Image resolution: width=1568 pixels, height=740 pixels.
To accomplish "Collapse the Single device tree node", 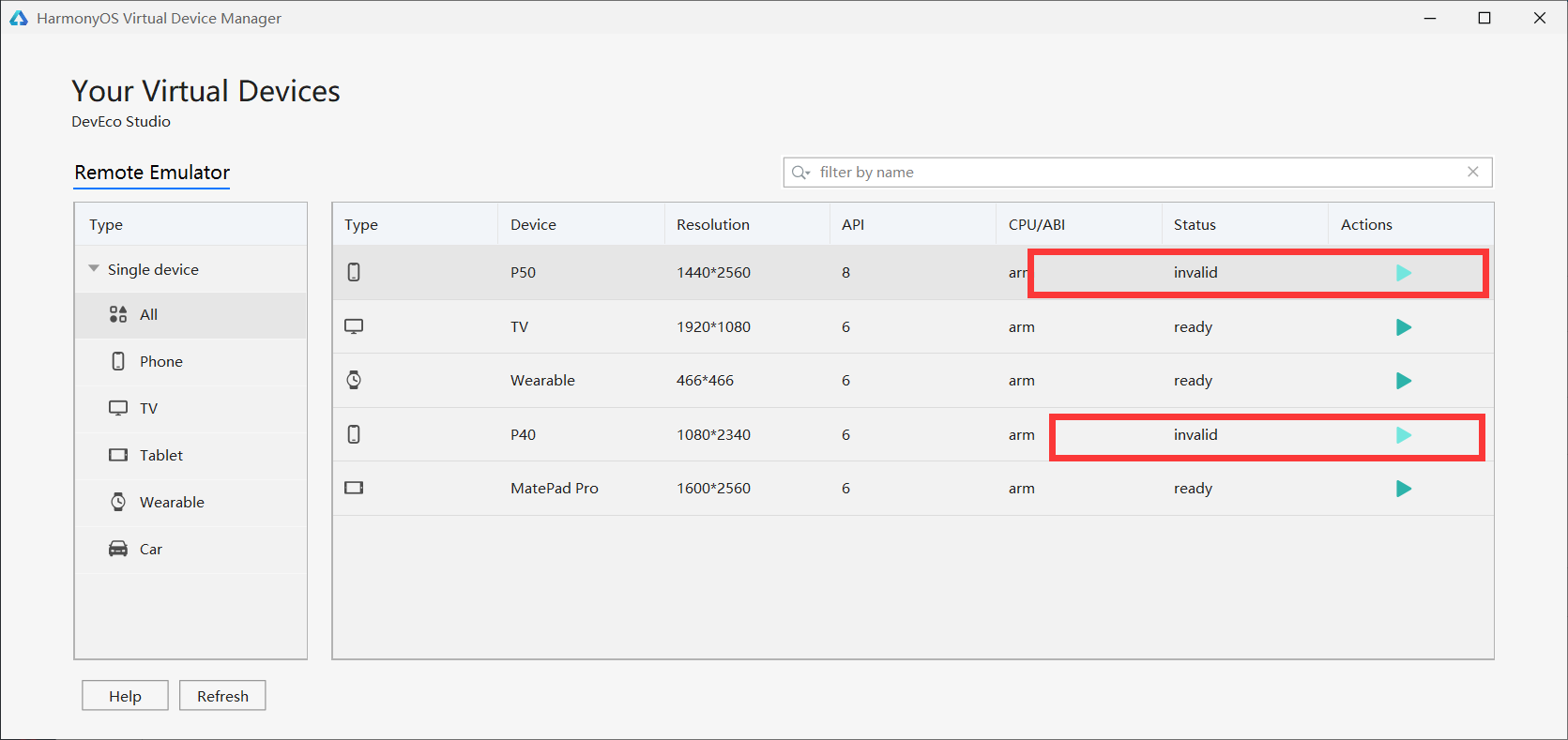I will tap(94, 269).
